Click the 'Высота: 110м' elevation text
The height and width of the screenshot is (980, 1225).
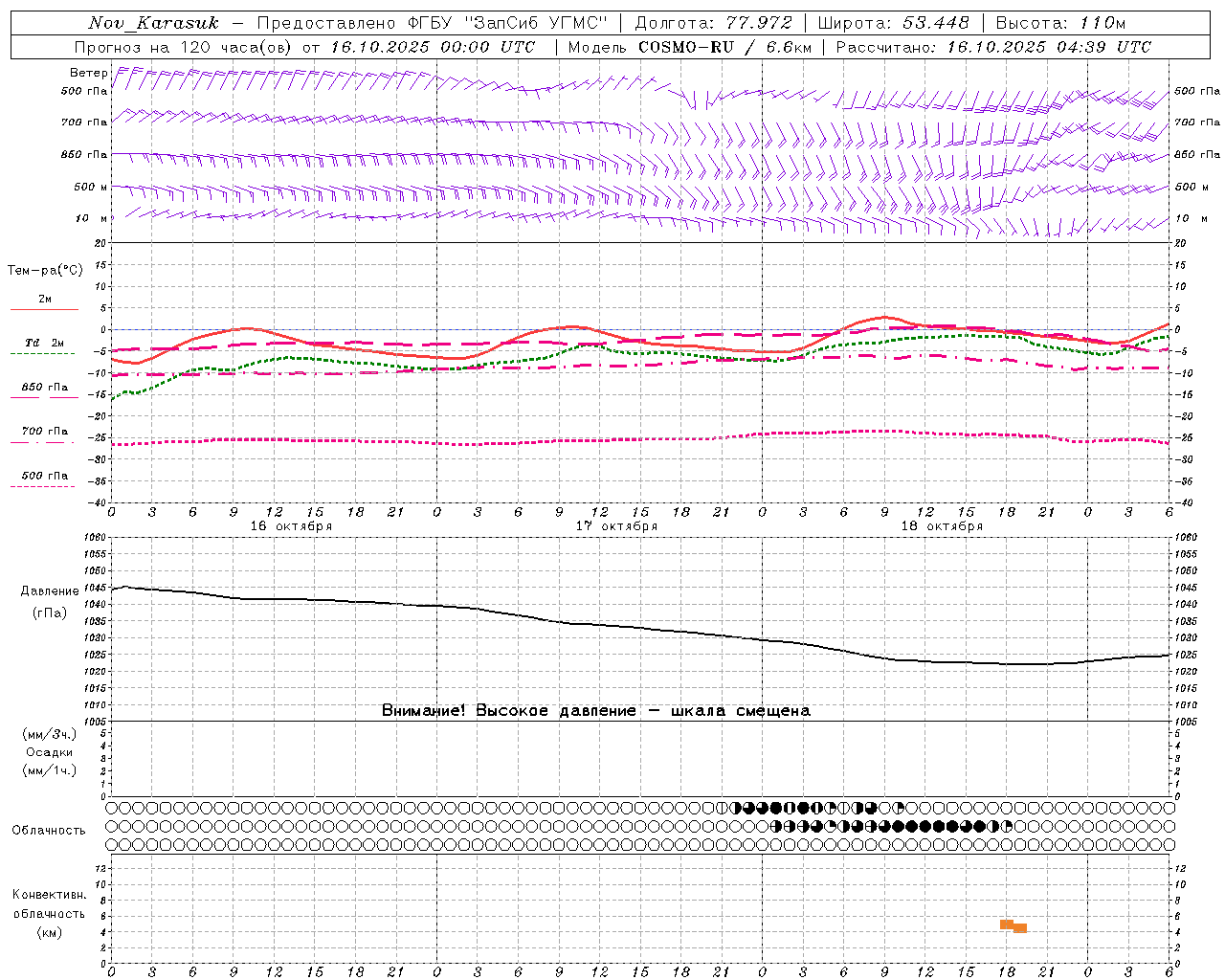coord(1060,23)
